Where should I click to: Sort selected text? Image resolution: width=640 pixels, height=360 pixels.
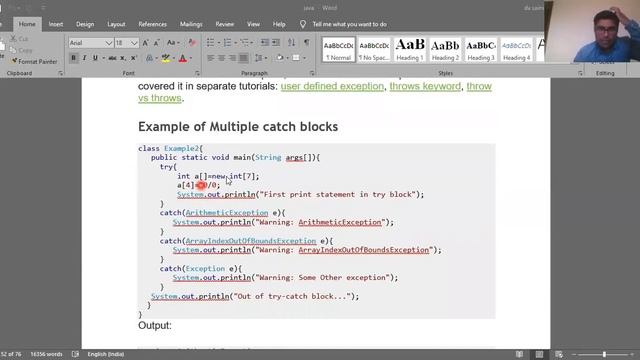(291, 42)
